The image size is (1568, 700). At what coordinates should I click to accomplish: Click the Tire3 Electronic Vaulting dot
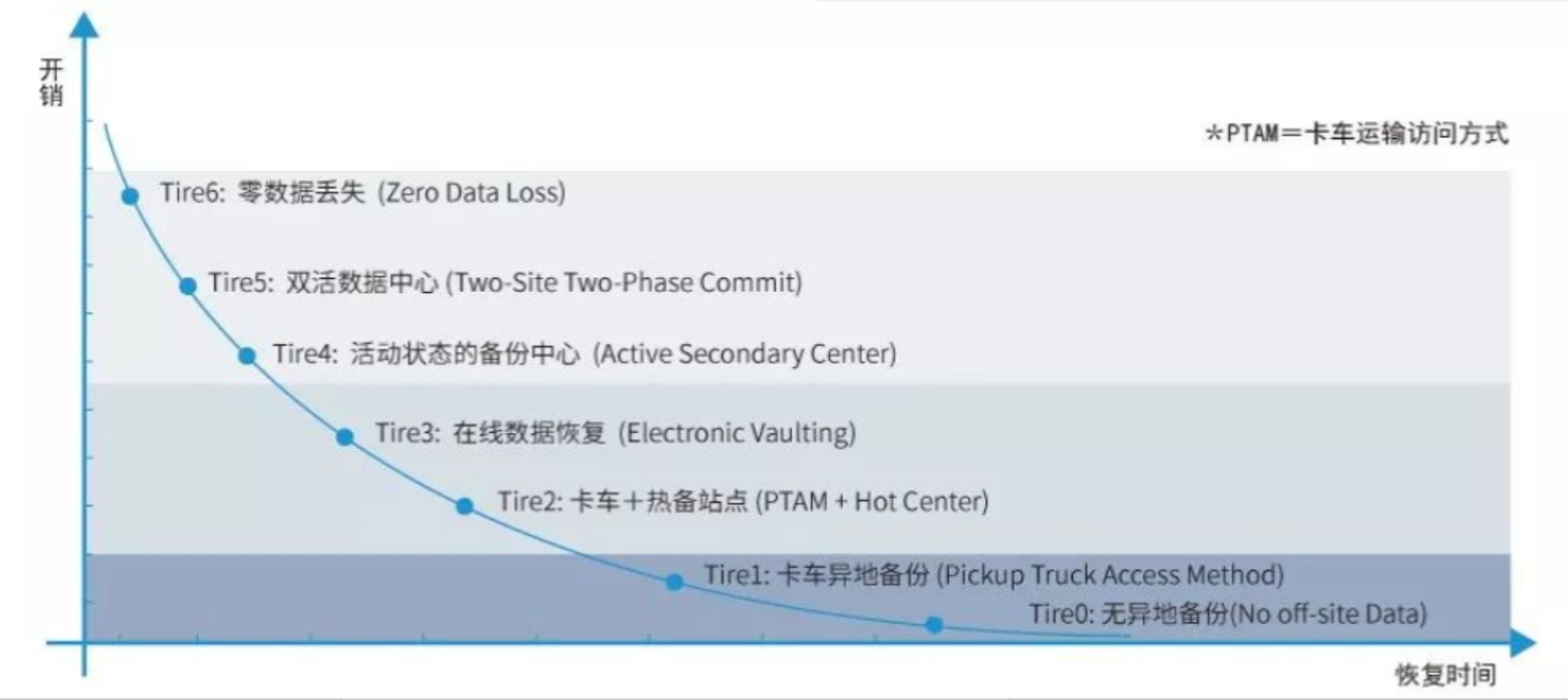[345, 436]
